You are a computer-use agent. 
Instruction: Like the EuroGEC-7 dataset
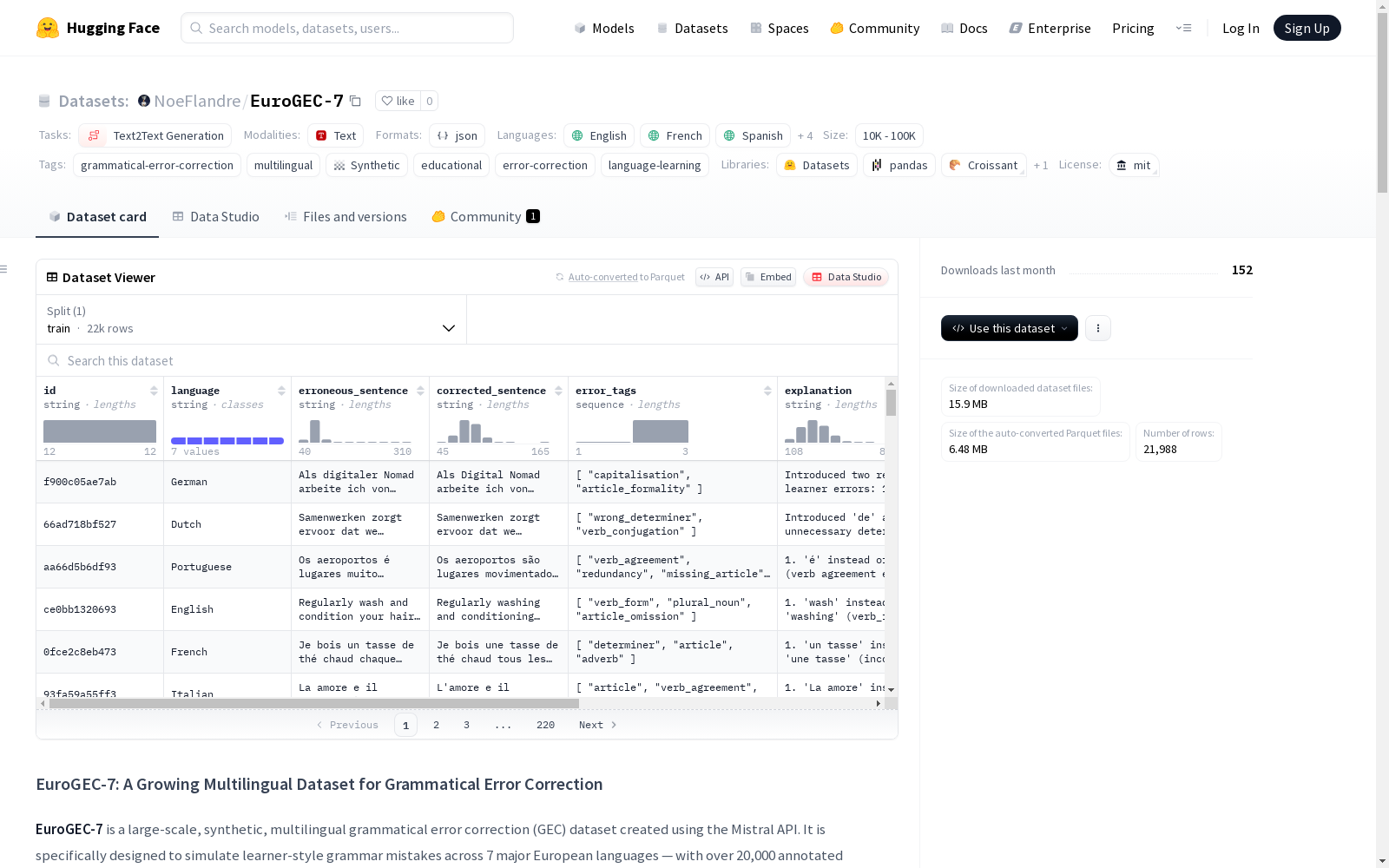[398, 101]
